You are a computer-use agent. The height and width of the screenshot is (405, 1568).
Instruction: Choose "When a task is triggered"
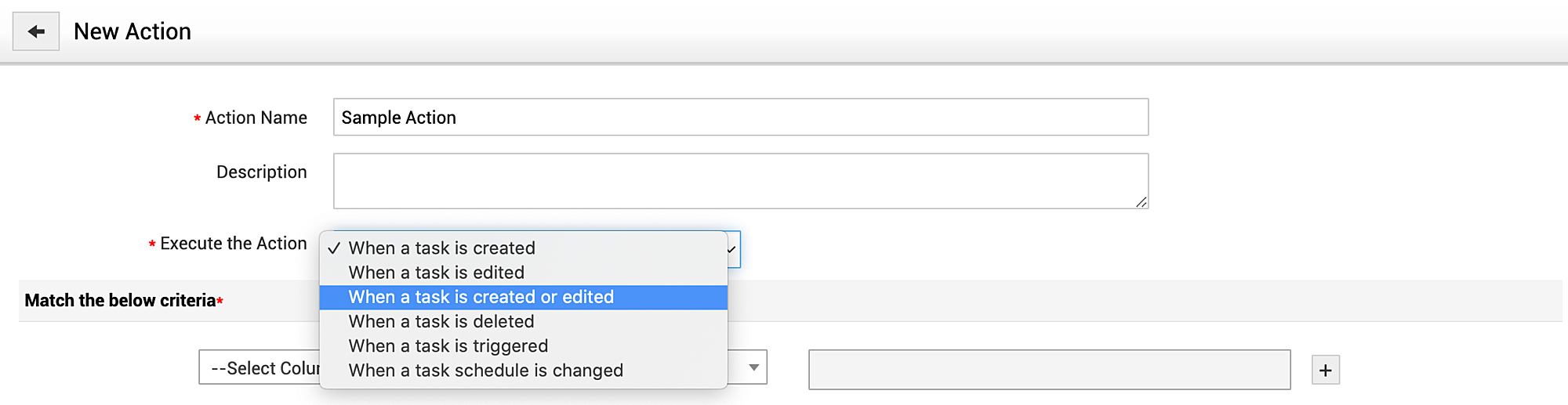click(x=448, y=345)
